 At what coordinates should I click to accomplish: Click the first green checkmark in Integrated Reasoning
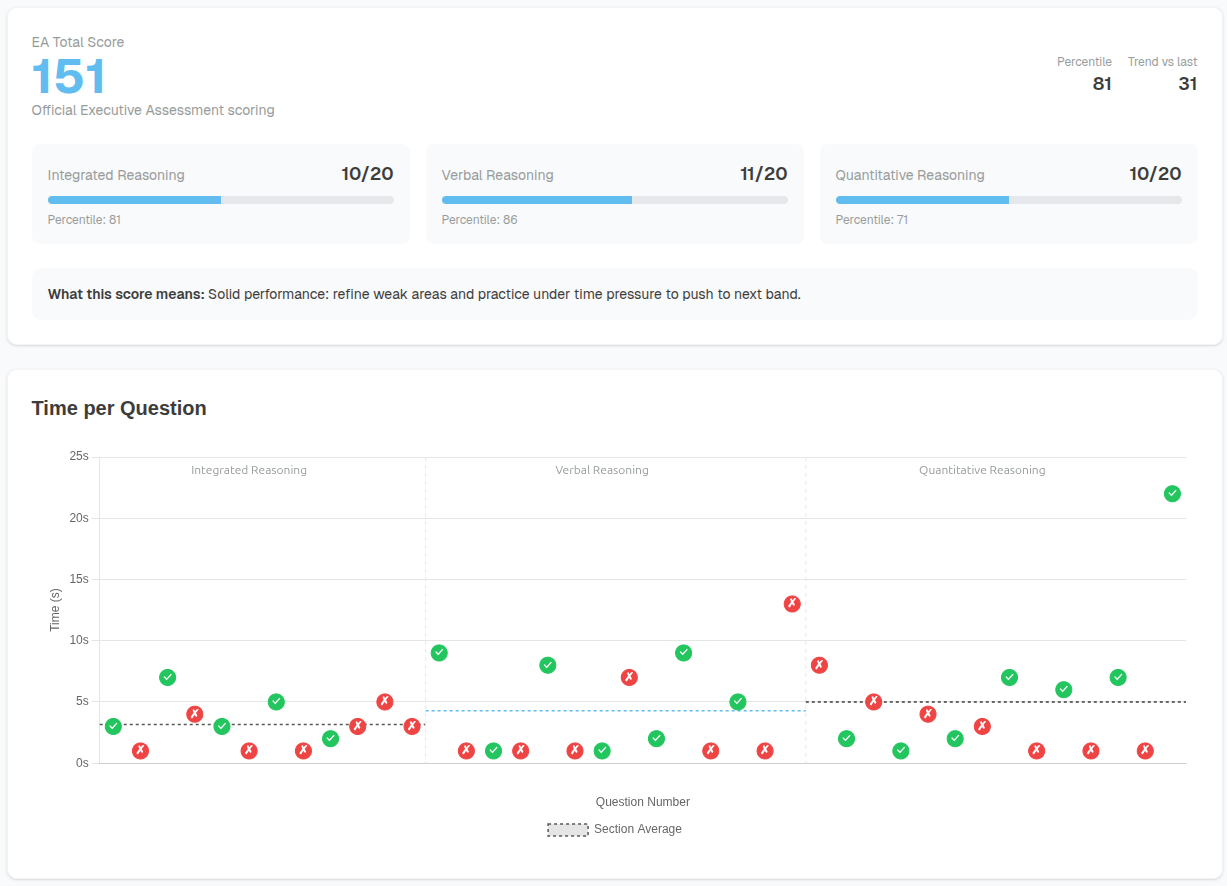pyautogui.click(x=113, y=727)
